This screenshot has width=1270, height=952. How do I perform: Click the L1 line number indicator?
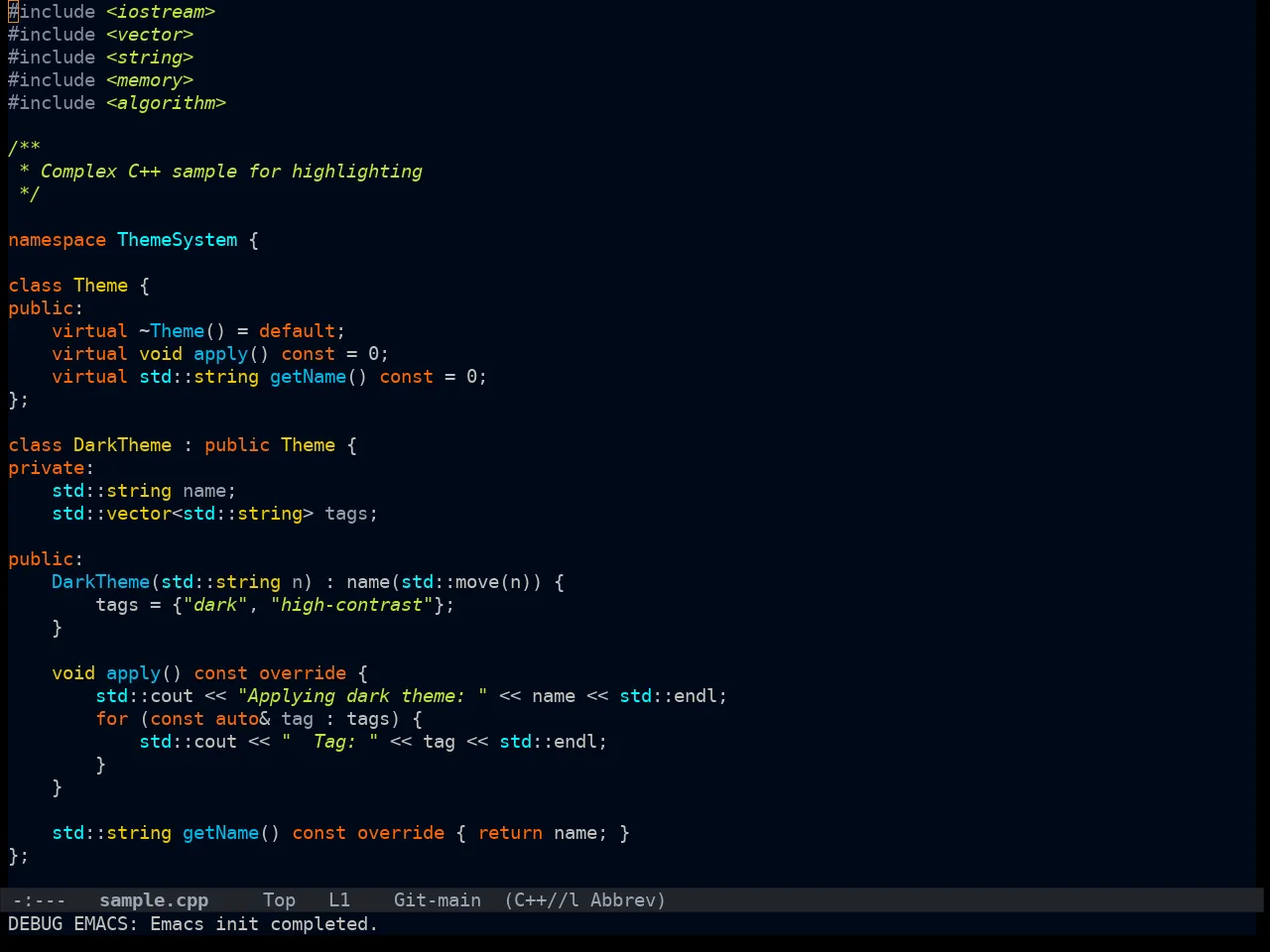(x=339, y=900)
